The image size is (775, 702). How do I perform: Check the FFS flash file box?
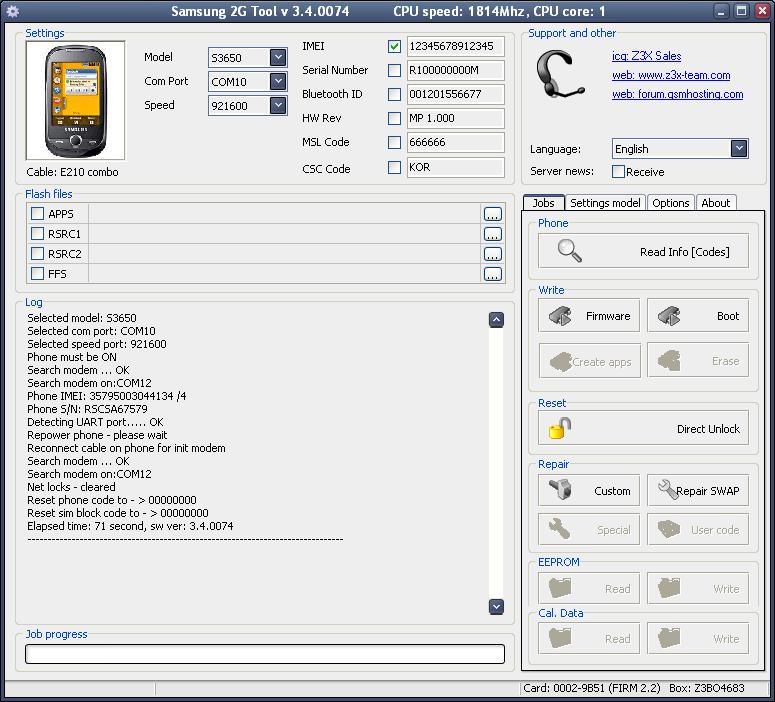[38, 273]
